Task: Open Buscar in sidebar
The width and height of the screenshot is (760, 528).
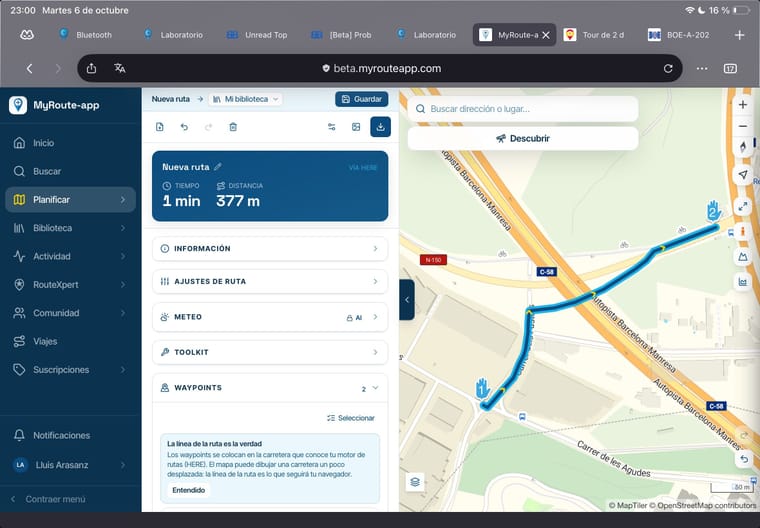Action: [70, 171]
